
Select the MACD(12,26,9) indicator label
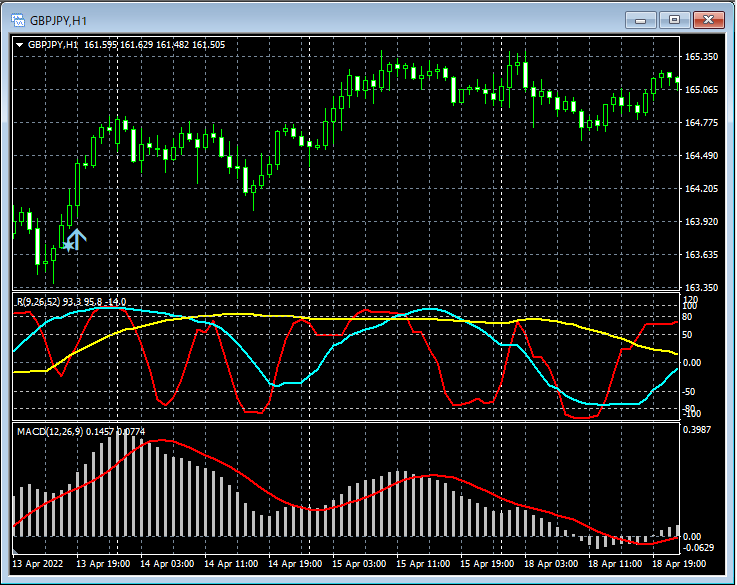click(50, 431)
